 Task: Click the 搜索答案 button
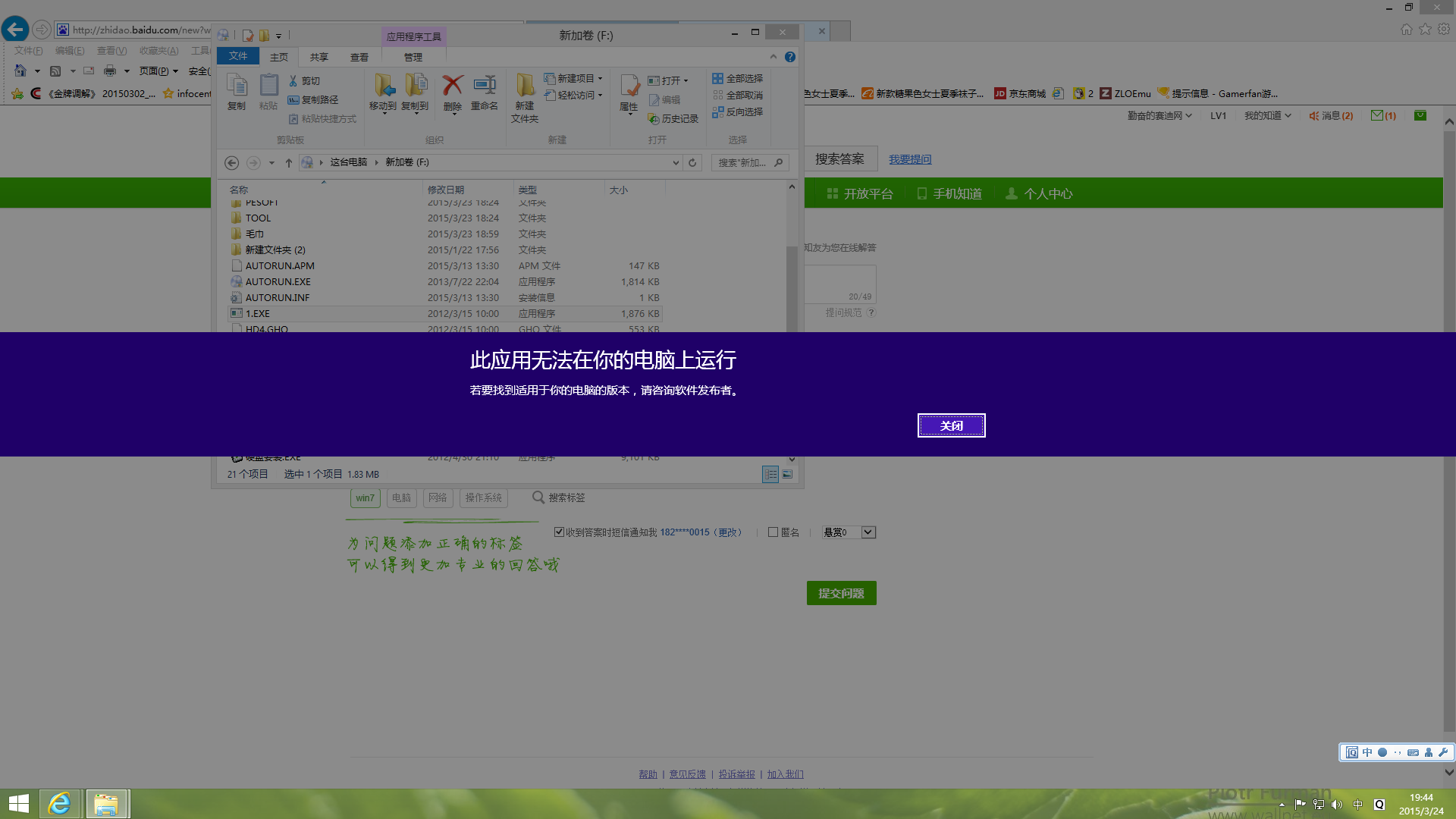click(839, 159)
